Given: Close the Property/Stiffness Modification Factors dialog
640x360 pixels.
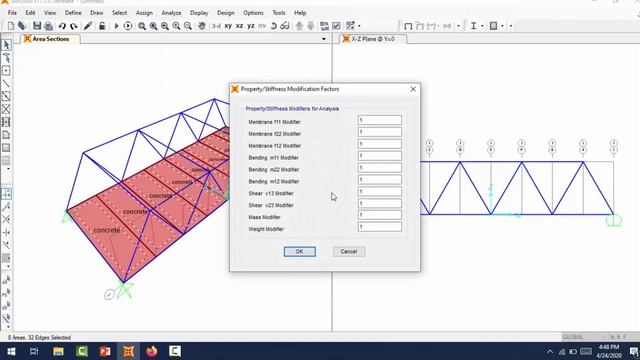Looking at the screenshot, I should coord(413,89).
